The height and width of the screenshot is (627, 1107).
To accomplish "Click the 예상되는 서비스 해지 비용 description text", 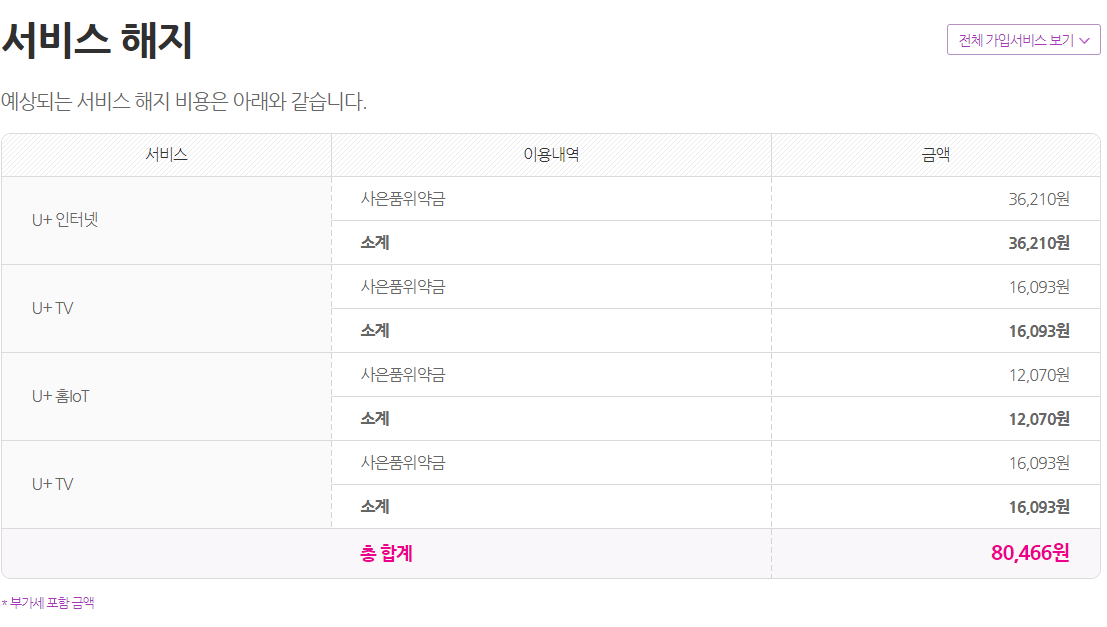I will [x=184, y=102].
